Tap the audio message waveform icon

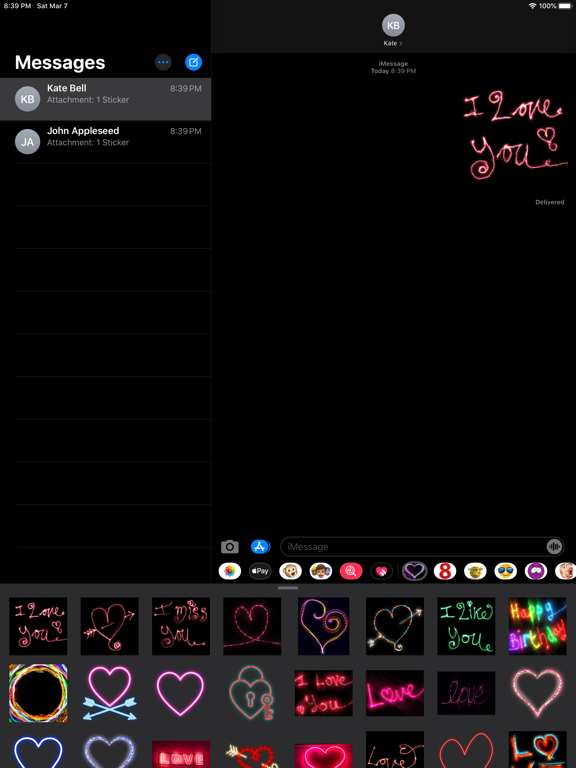pyautogui.click(x=554, y=547)
